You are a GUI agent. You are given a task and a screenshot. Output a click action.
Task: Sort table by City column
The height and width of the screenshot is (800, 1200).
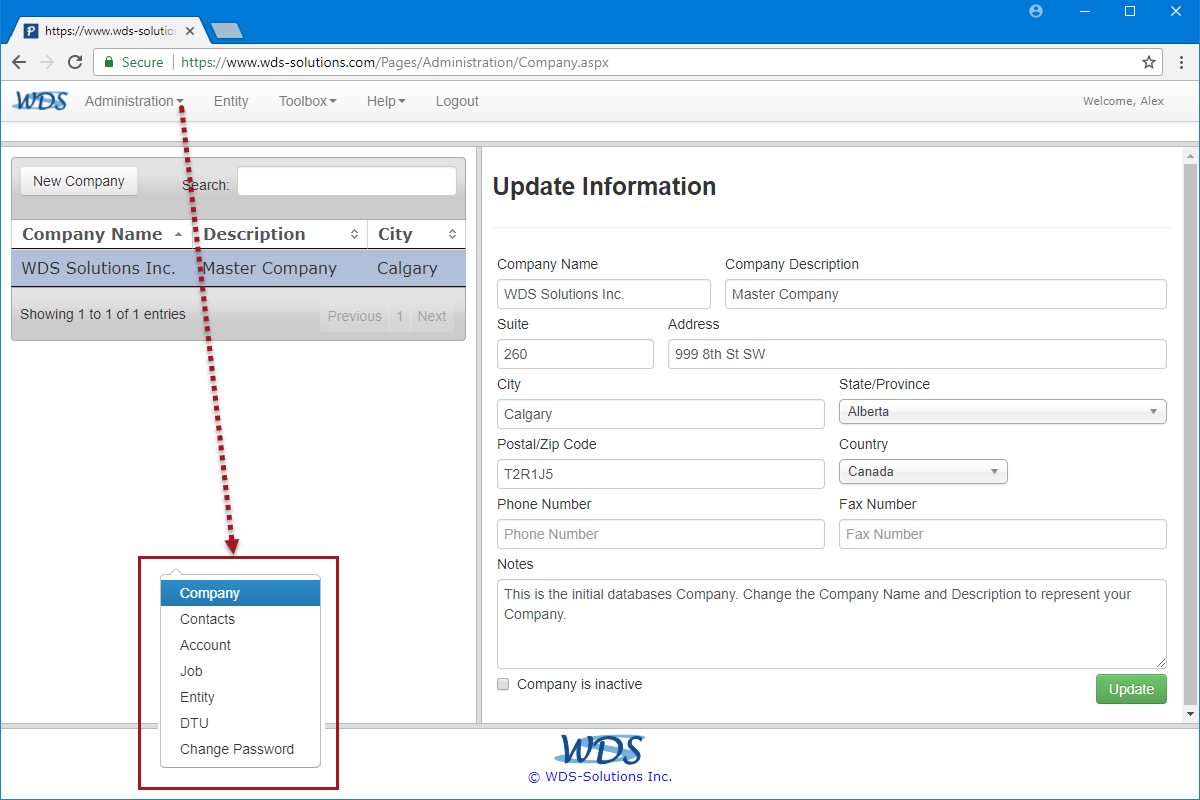point(416,234)
